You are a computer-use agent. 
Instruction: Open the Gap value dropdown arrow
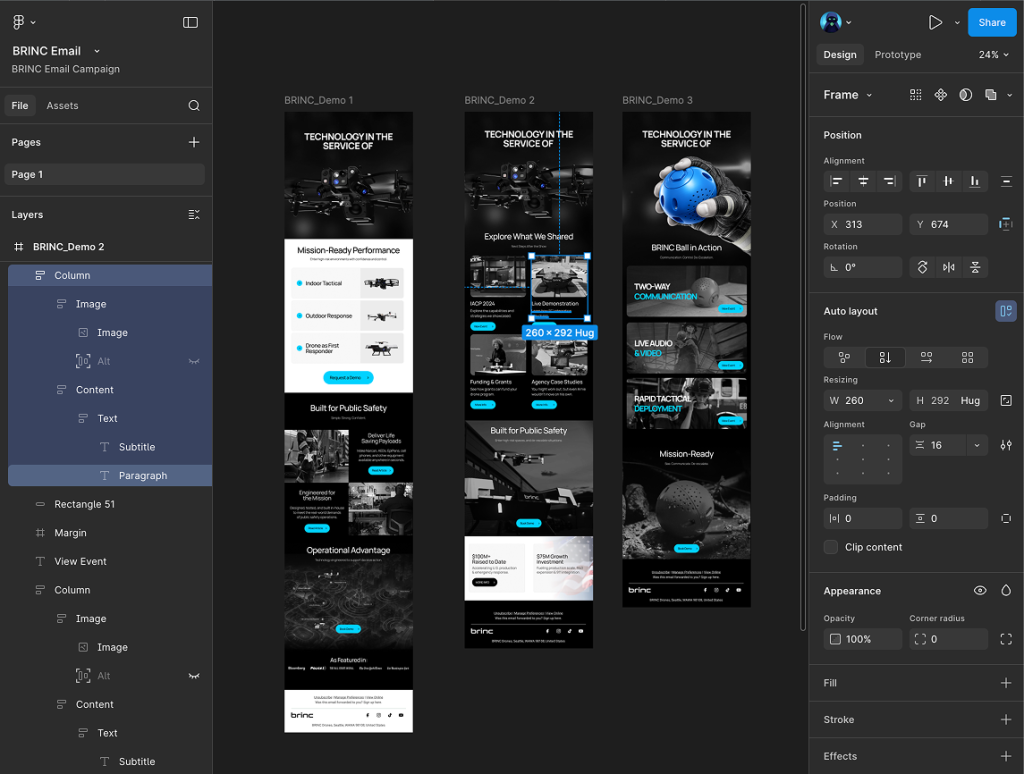pyautogui.click(x=976, y=445)
